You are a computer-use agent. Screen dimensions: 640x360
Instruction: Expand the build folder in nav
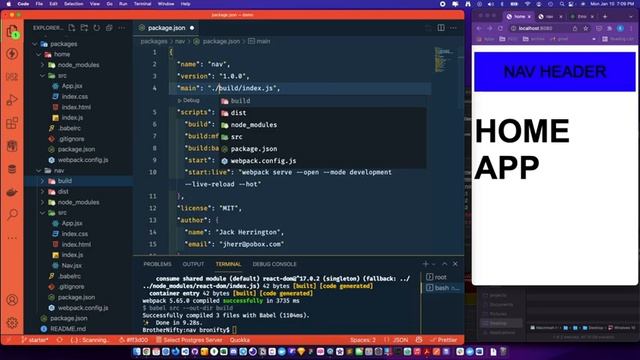[x=42, y=181]
